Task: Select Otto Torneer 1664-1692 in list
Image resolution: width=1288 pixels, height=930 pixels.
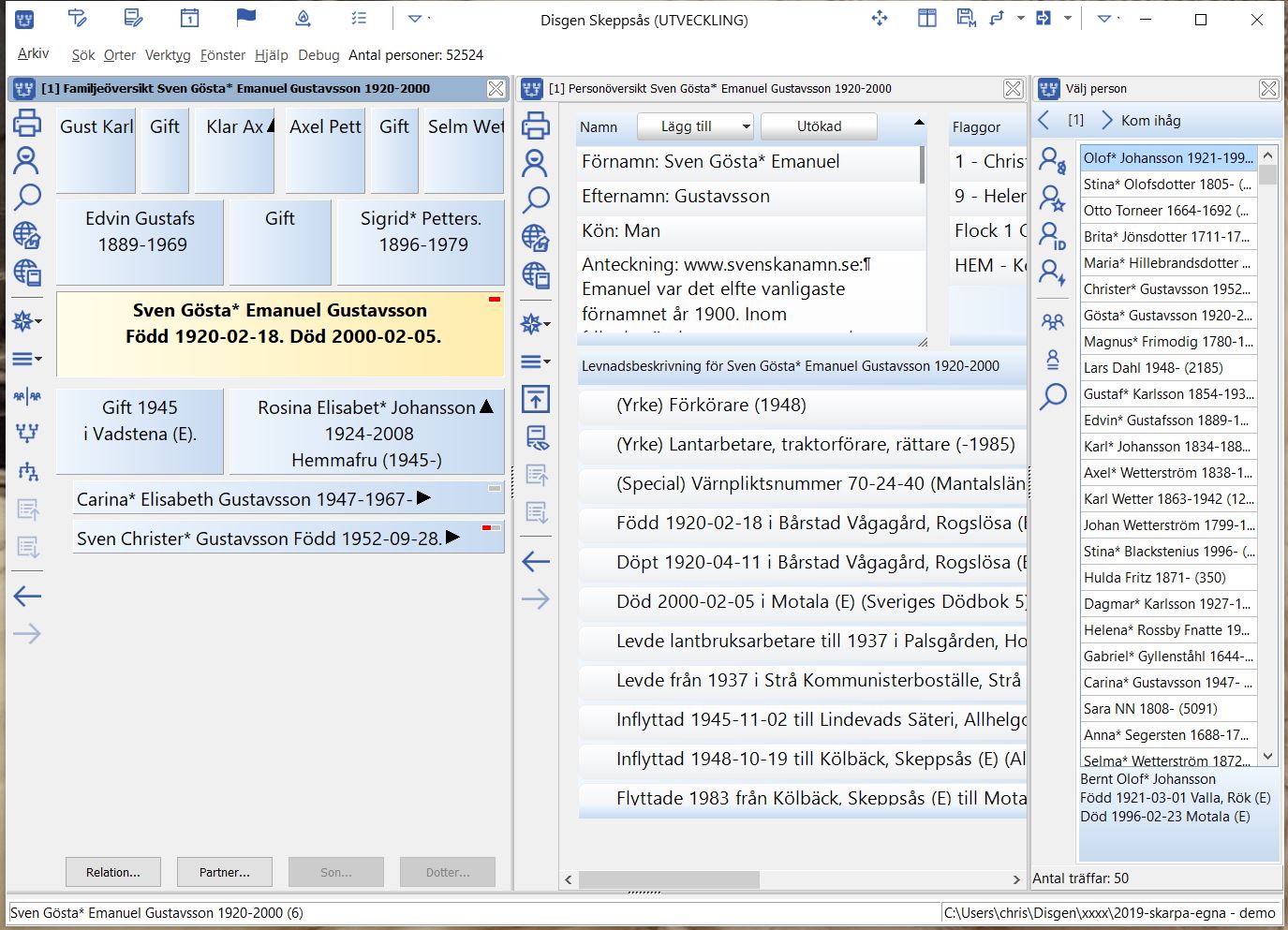Action: coord(1167,211)
